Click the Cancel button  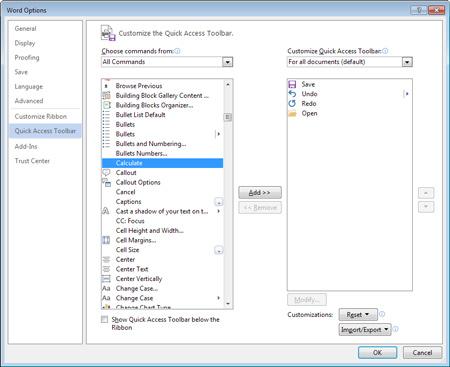[422, 353]
